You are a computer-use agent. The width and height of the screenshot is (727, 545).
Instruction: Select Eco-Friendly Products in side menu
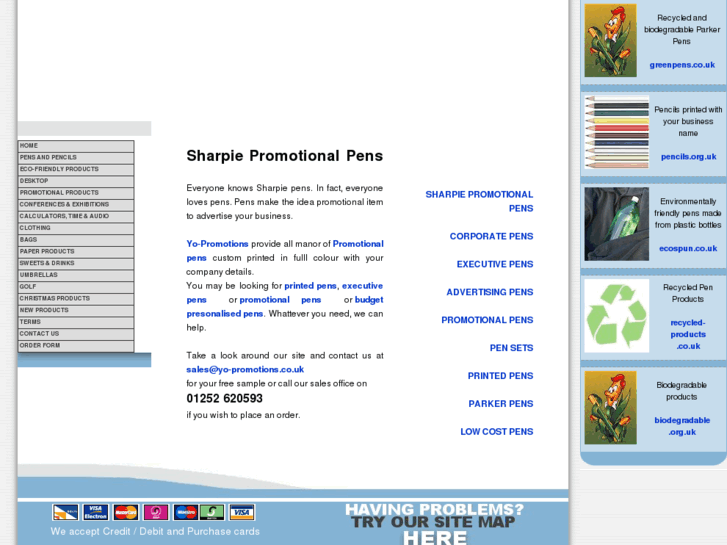(x=76, y=169)
